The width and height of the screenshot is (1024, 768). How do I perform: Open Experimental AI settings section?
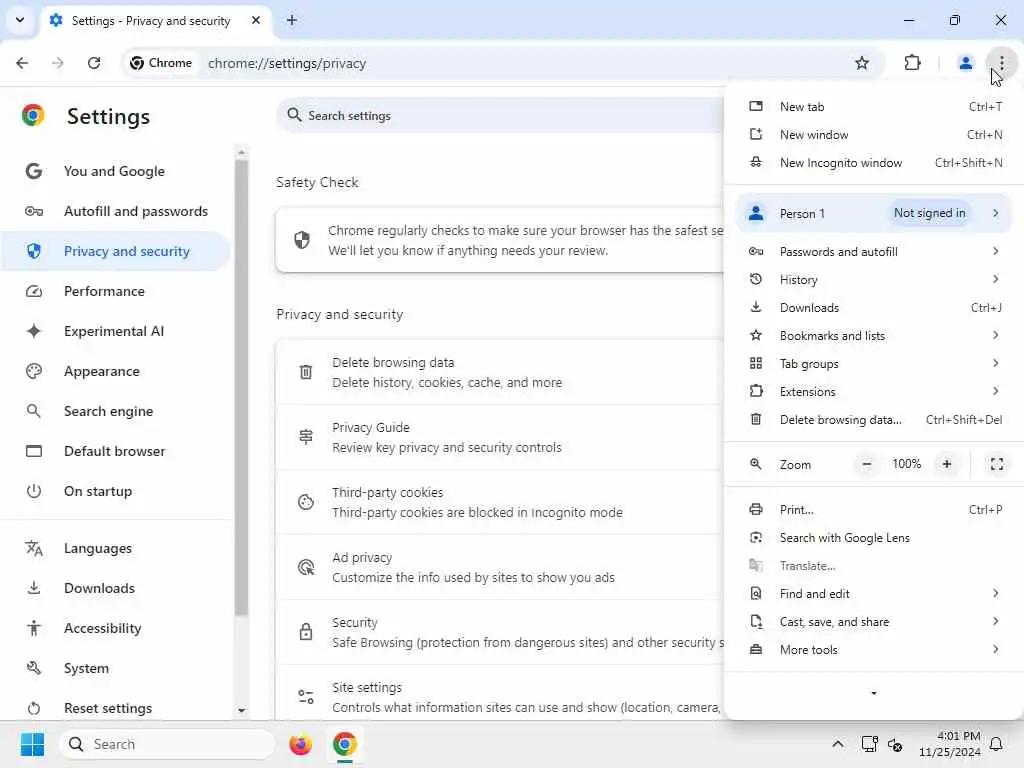pos(116,331)
